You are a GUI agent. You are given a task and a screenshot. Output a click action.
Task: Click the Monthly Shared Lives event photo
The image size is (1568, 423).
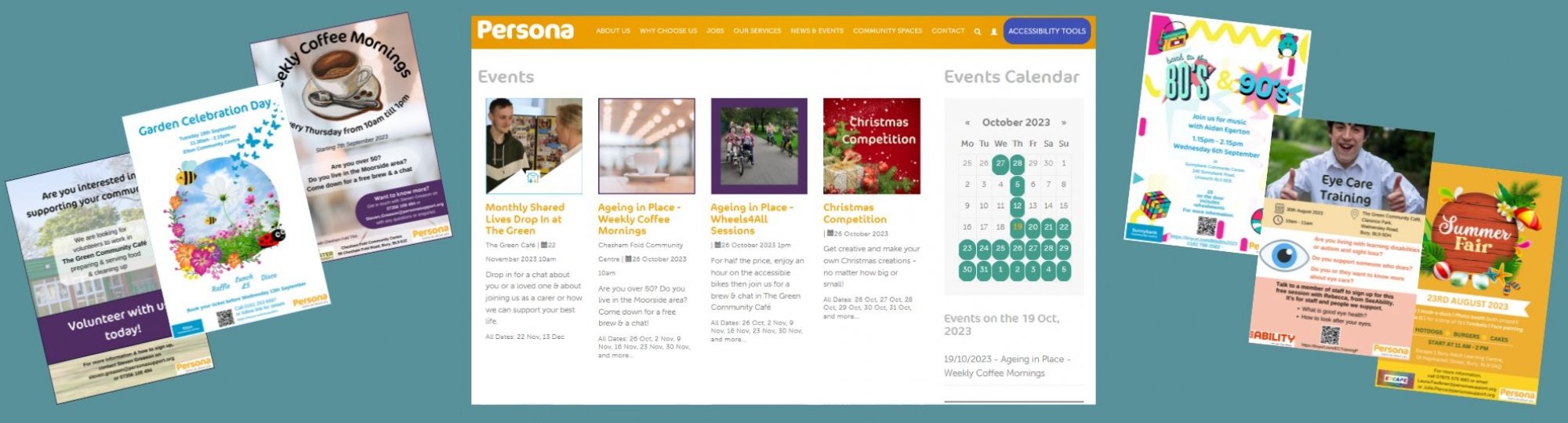[x=534, y=146]
